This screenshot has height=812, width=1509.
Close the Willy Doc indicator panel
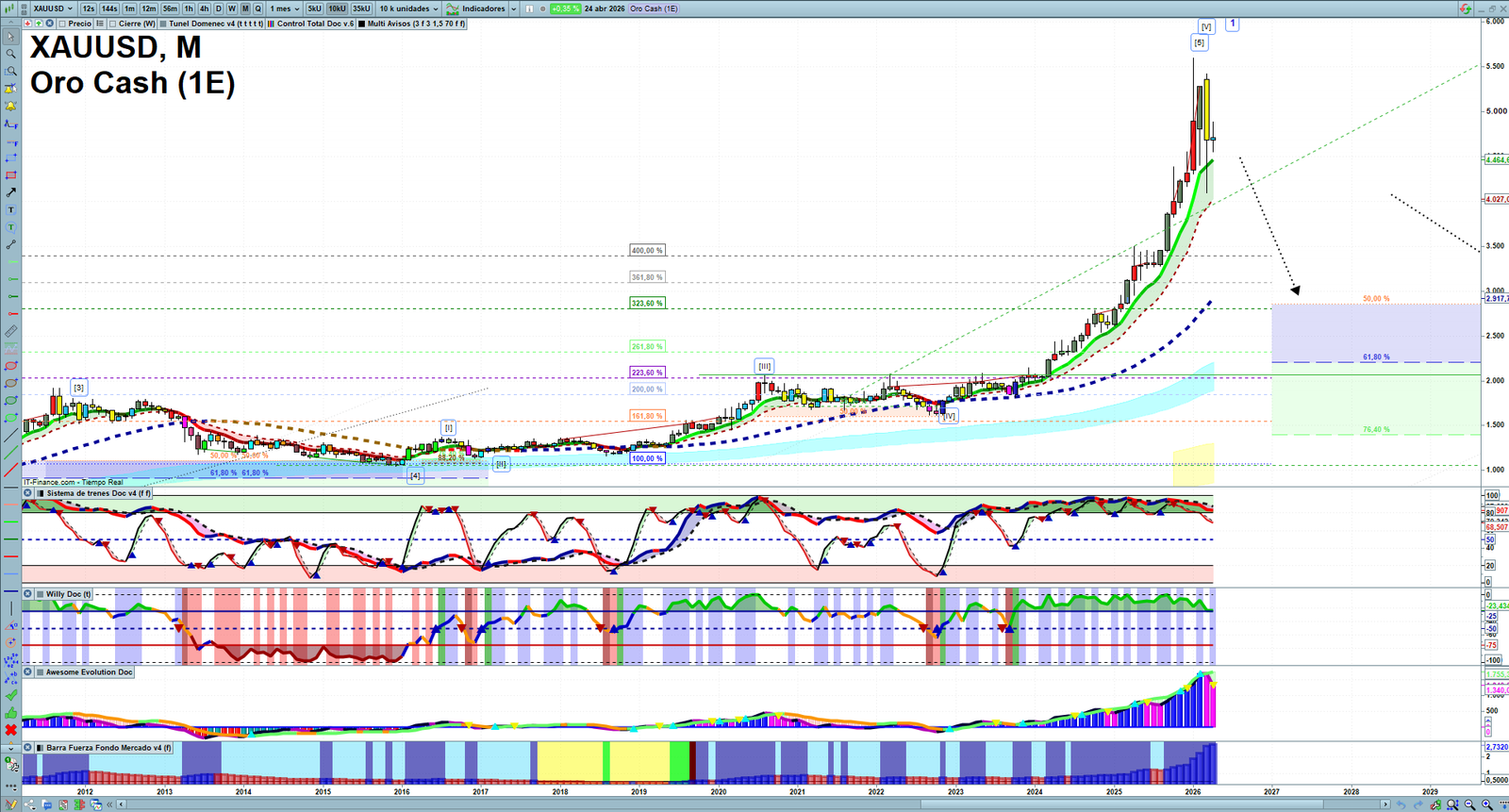pyautogui.click(x=28, y=594)
